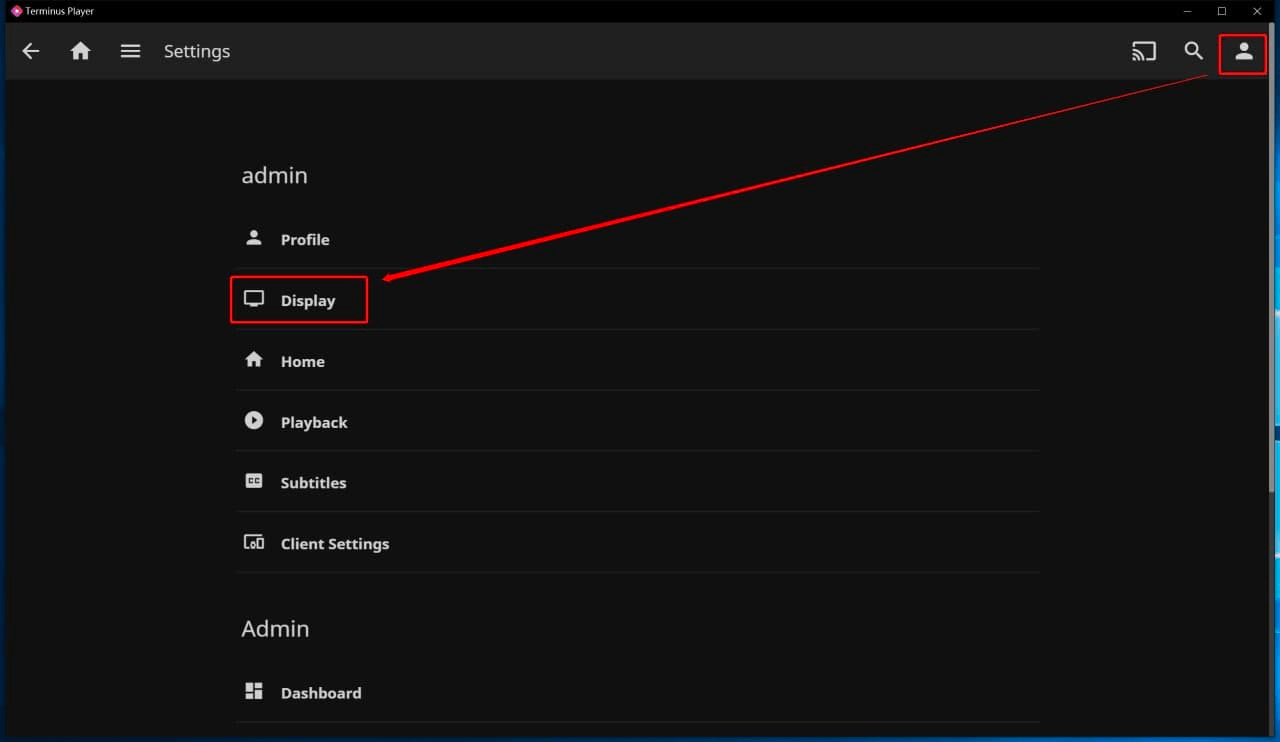Go back using the left arrow

pos(31,51)
